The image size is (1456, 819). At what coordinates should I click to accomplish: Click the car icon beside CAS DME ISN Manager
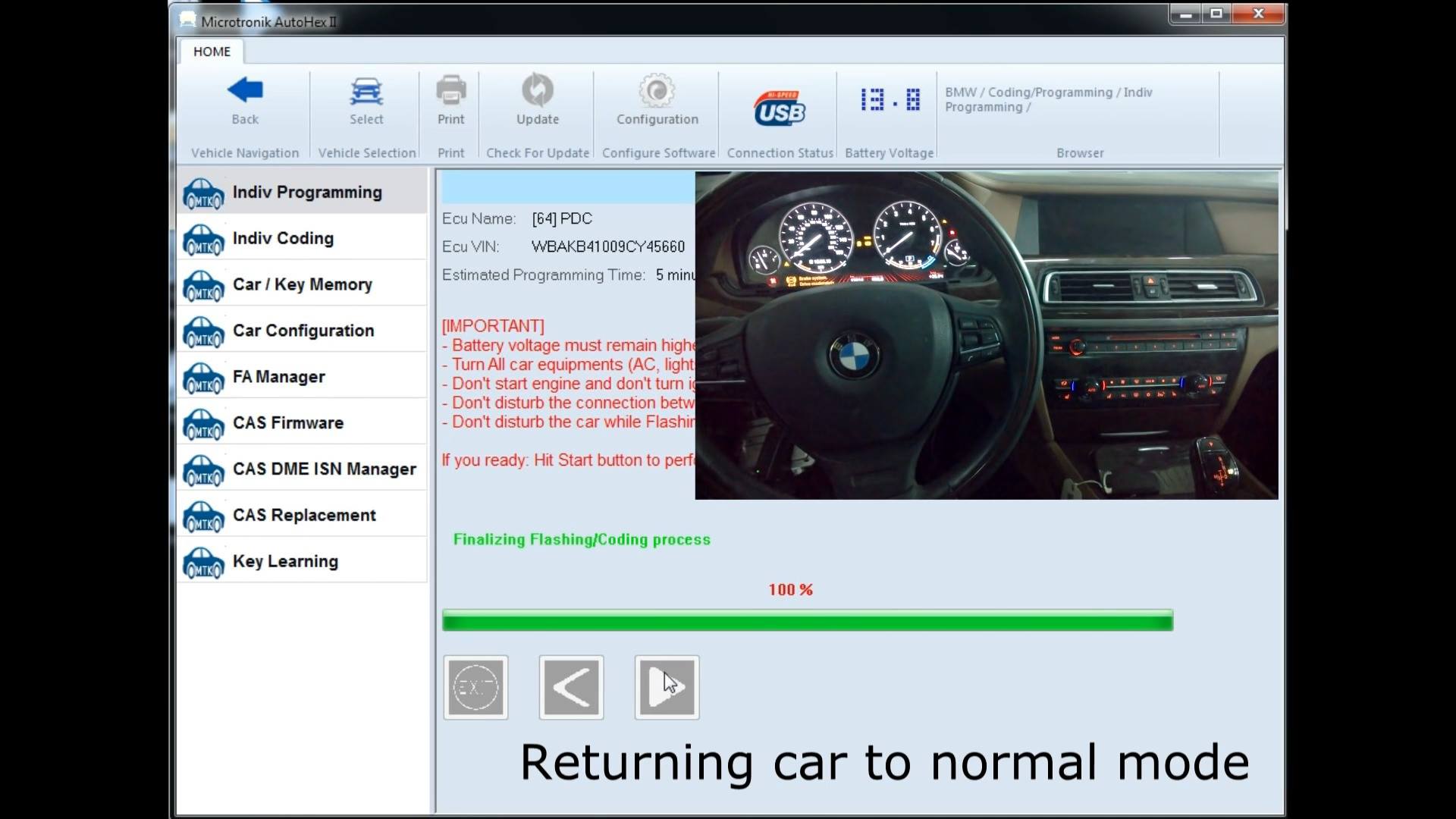tap(203, 471)
